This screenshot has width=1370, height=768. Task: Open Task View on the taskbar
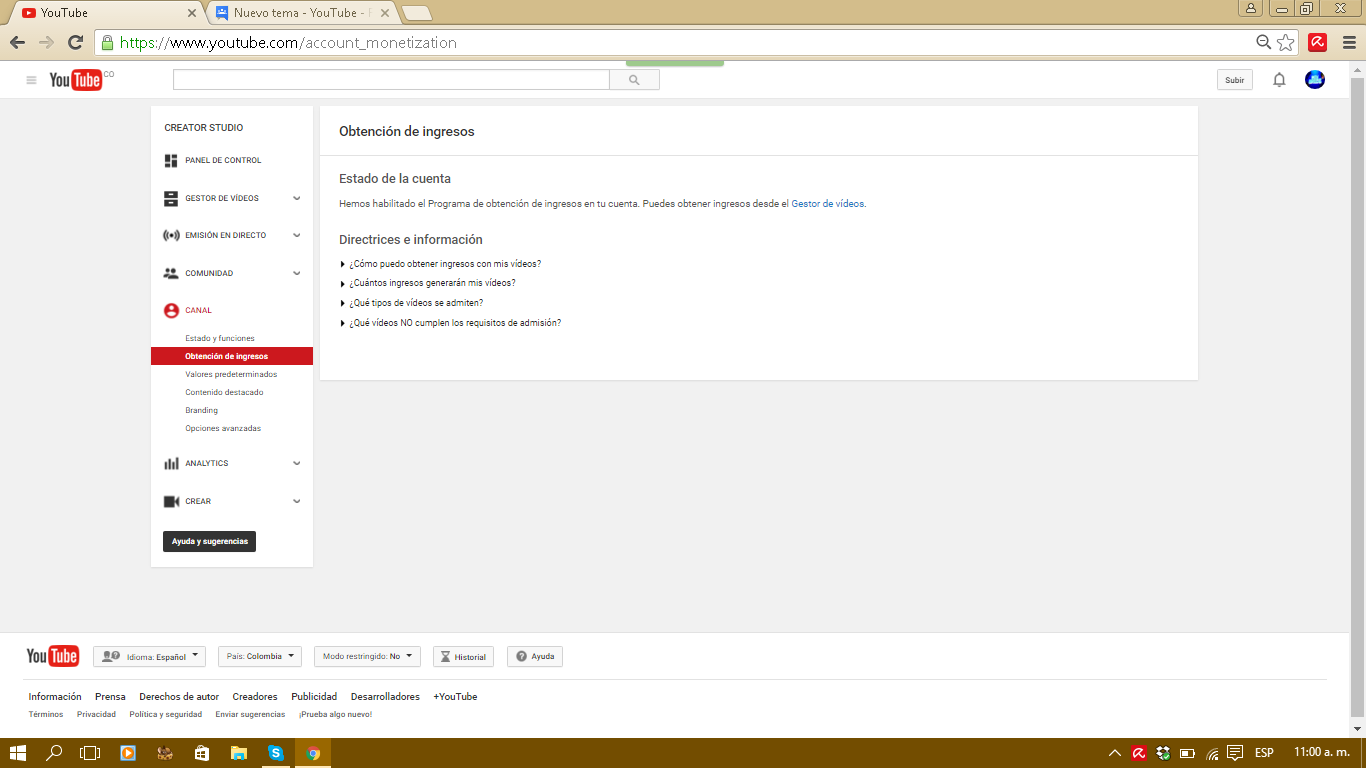pyautogui.click(x=91, y=753)
